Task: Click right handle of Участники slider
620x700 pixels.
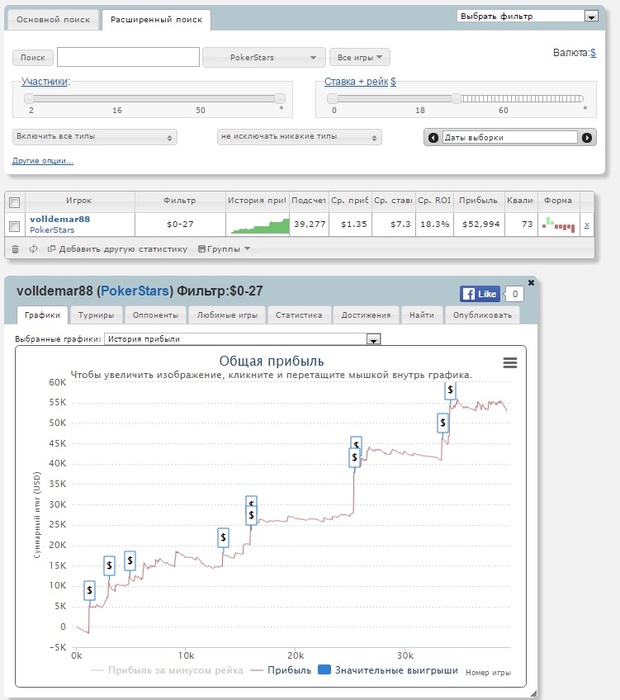Action: tap(280, 98)
